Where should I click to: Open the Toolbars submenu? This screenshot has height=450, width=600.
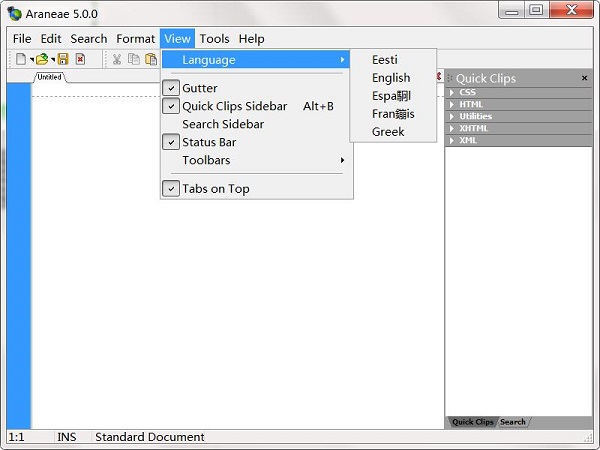coord(256,160)
